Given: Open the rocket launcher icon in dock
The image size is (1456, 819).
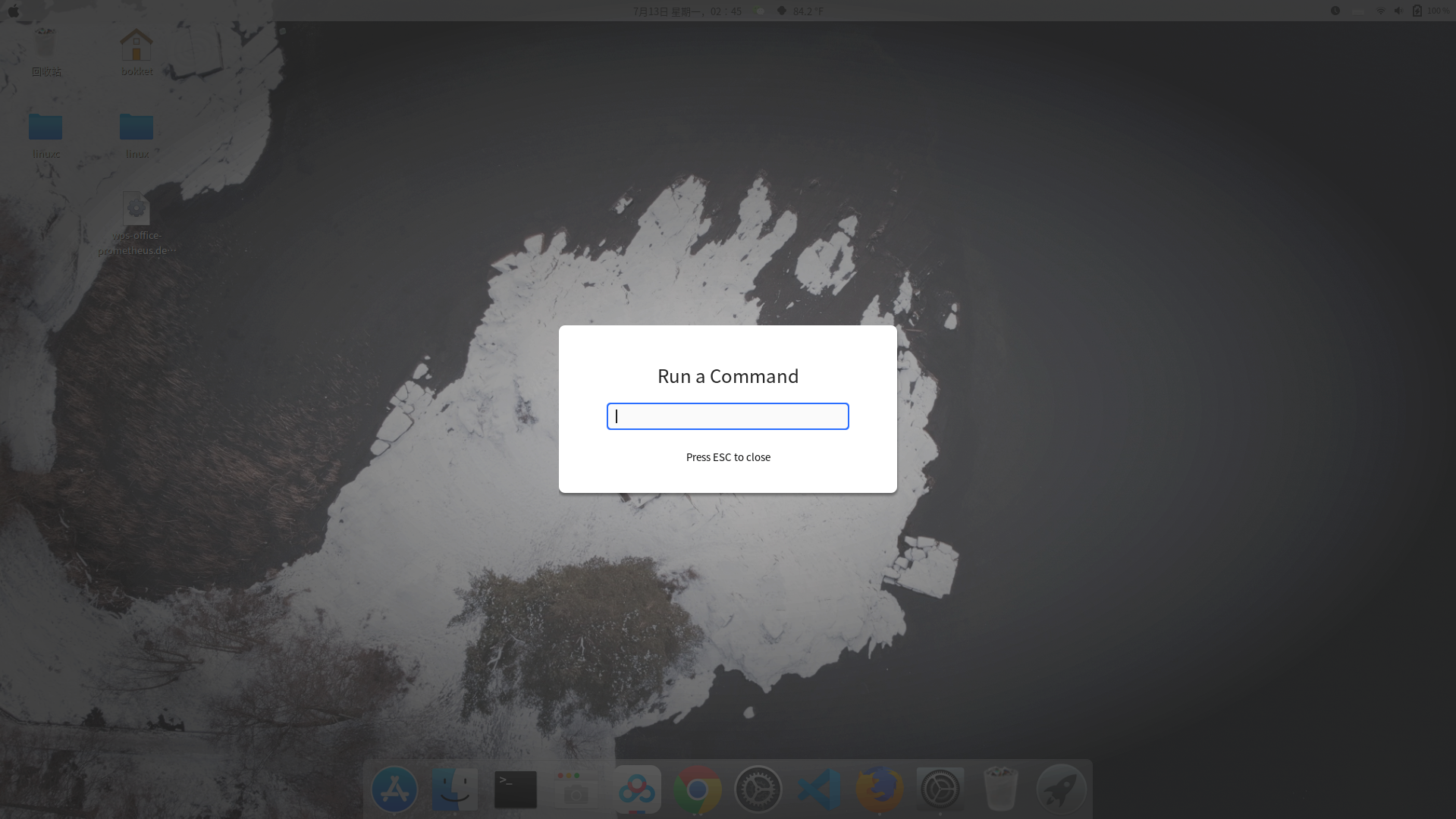Looking at the screenshot, I should [x=1061, y=789].
